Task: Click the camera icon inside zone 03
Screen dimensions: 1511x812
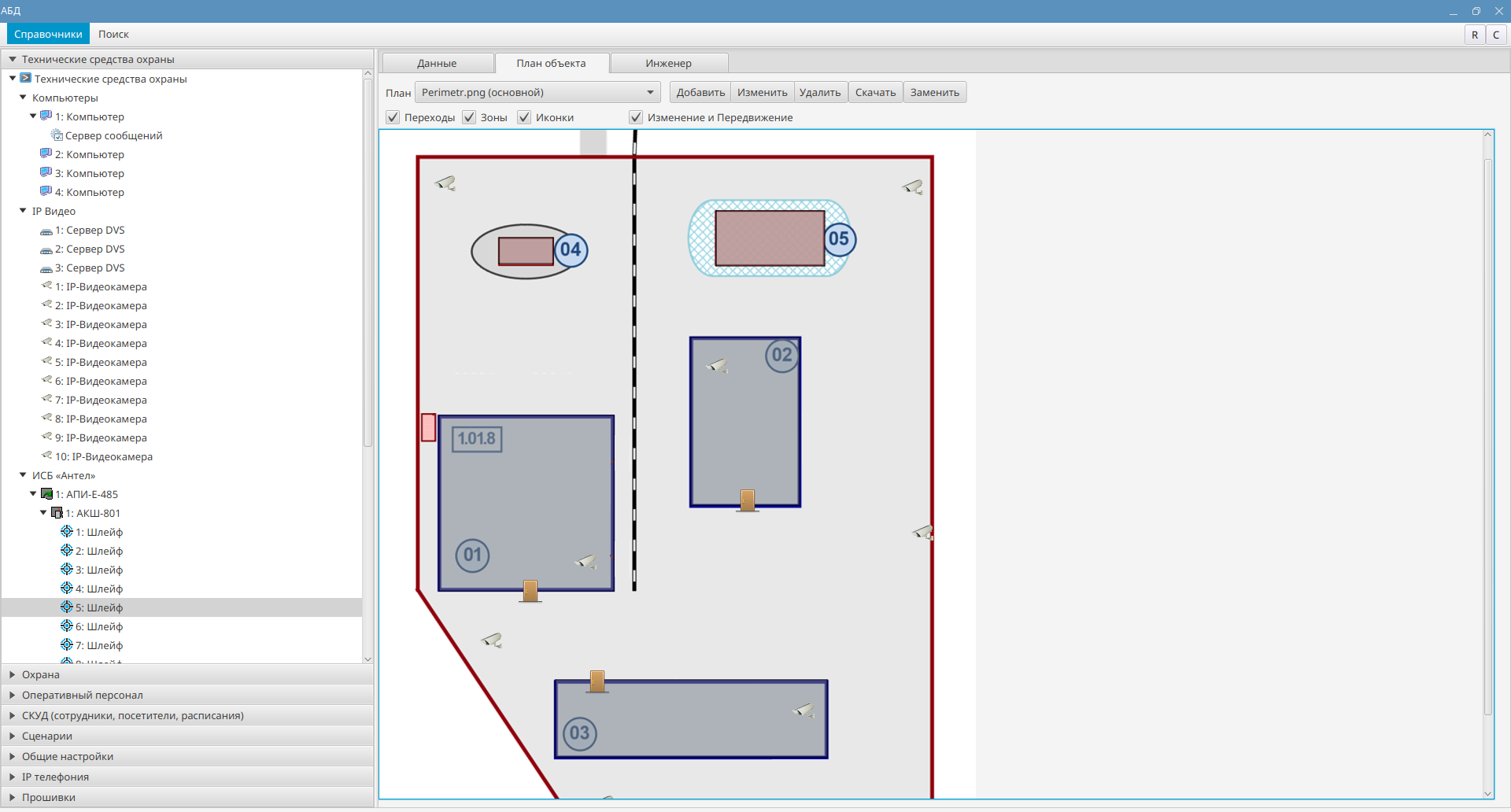Action: (x=804, y=710)
